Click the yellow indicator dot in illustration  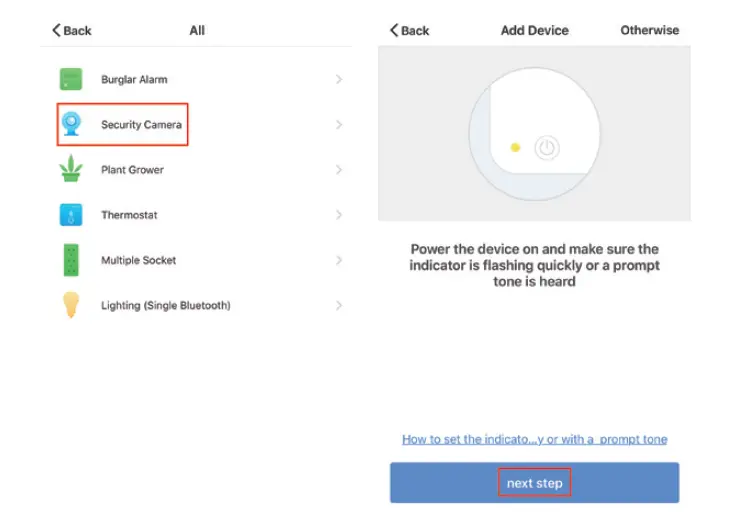click(515, 148)
